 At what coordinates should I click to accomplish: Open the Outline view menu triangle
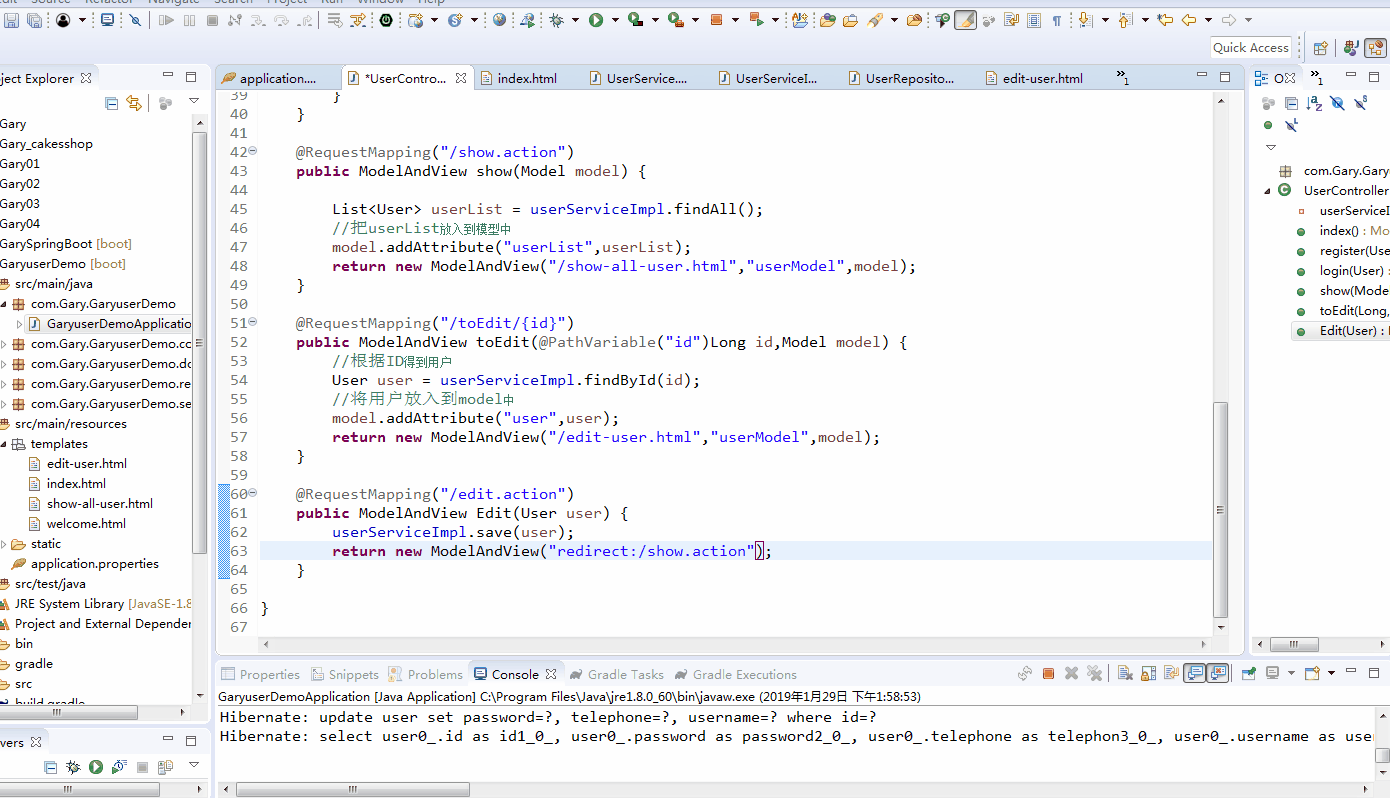click(x=1271, y=147)
